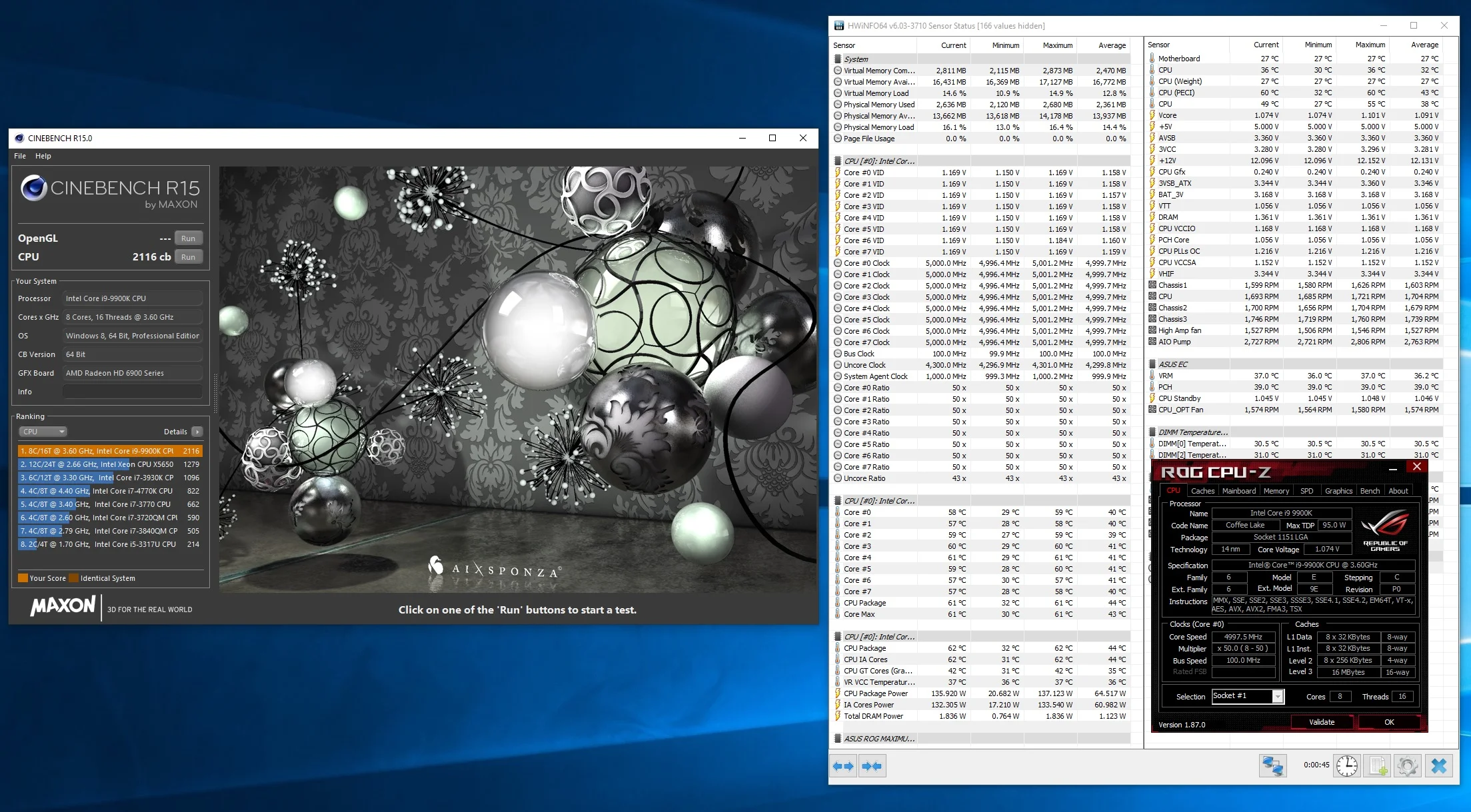1471x812 pixels.
Task: Open CPU-Z About tab
Action: coord(1398,491)
